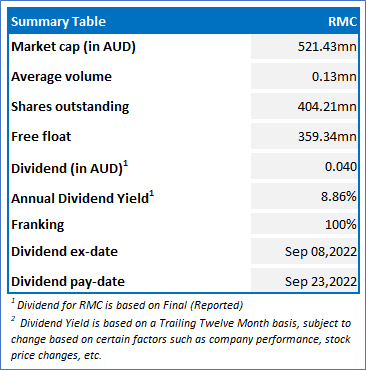
Task: Click the Franking row label
Action: tap(37, 225)
